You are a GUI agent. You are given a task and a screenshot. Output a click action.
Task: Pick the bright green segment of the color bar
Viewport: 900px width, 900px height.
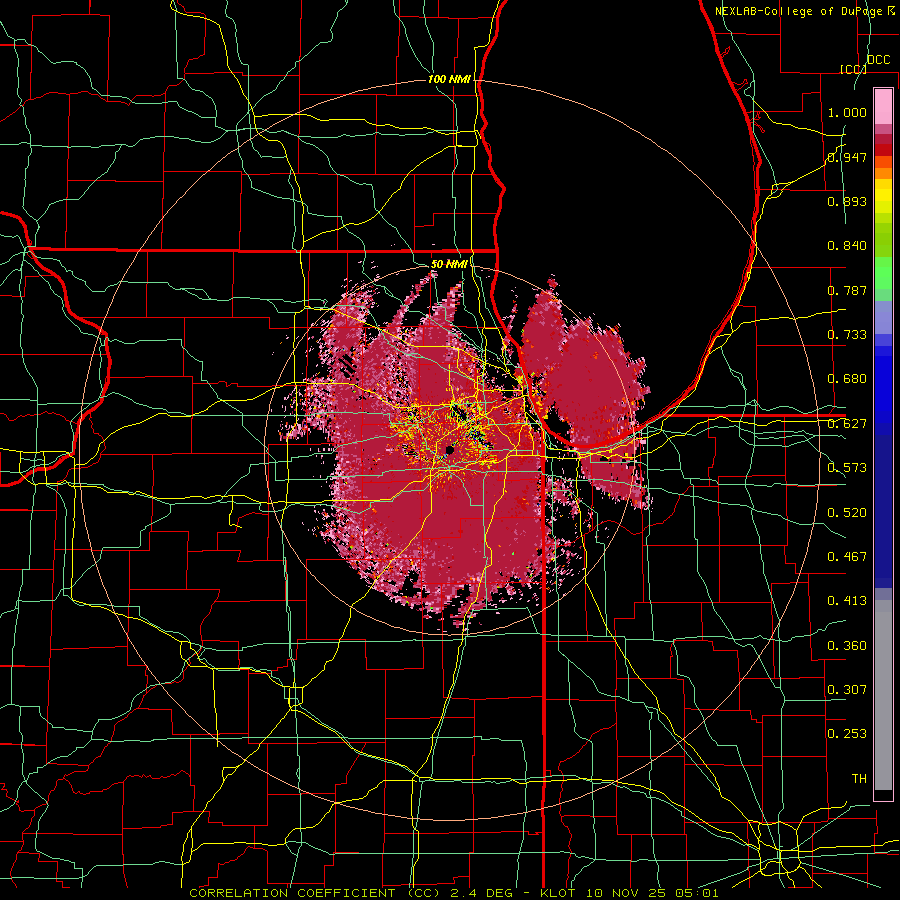(x=883, y=273)
